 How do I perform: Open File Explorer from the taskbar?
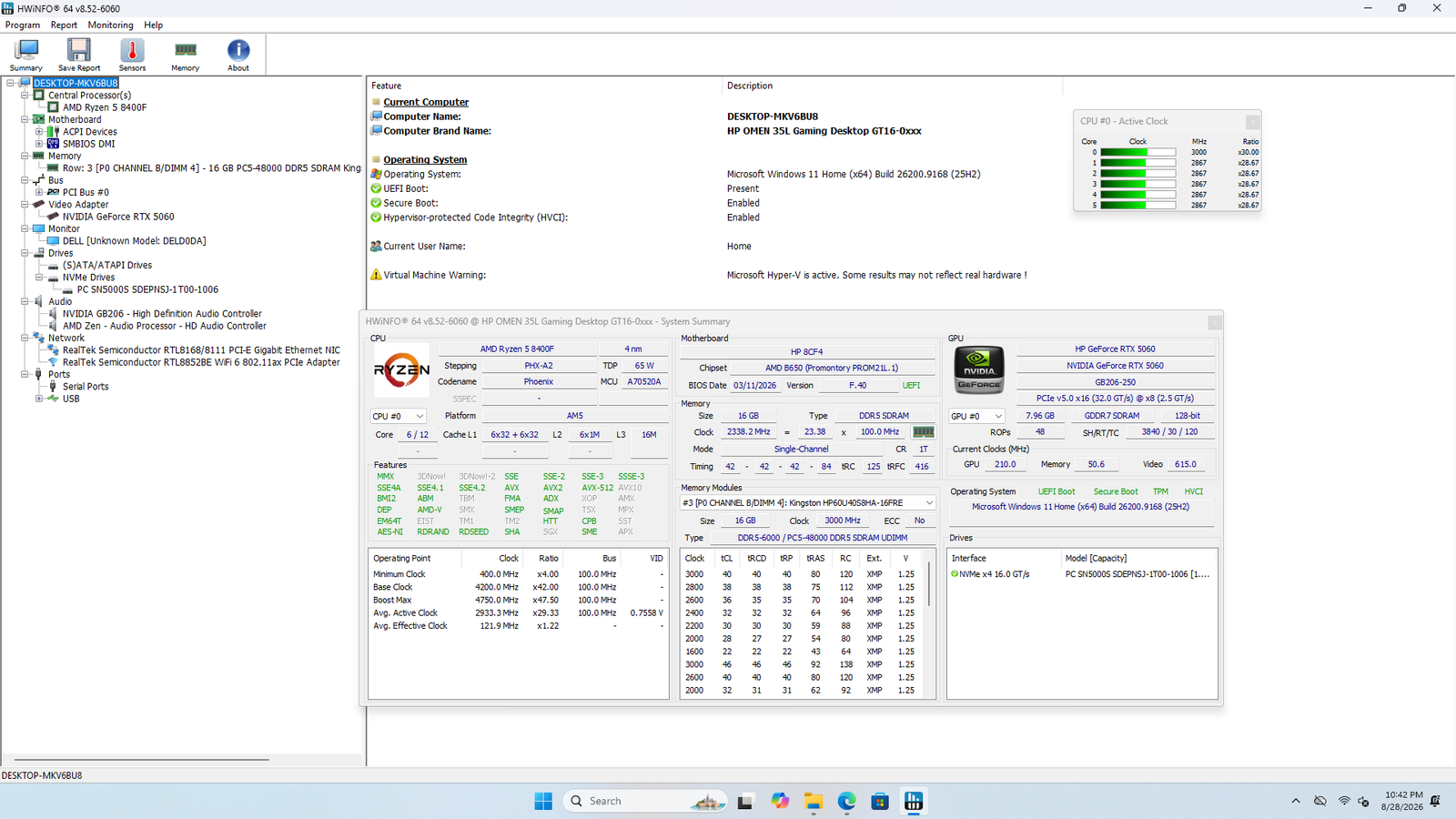[814, 801]
